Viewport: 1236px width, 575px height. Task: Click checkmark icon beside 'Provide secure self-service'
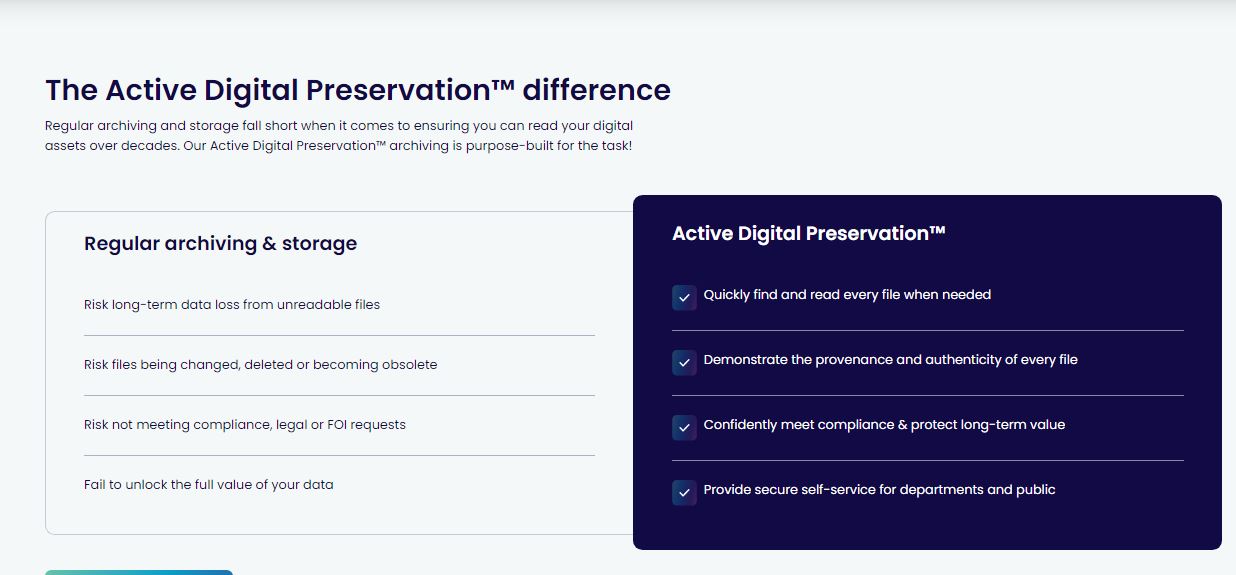pyautogui.click(x=684, y=492)
